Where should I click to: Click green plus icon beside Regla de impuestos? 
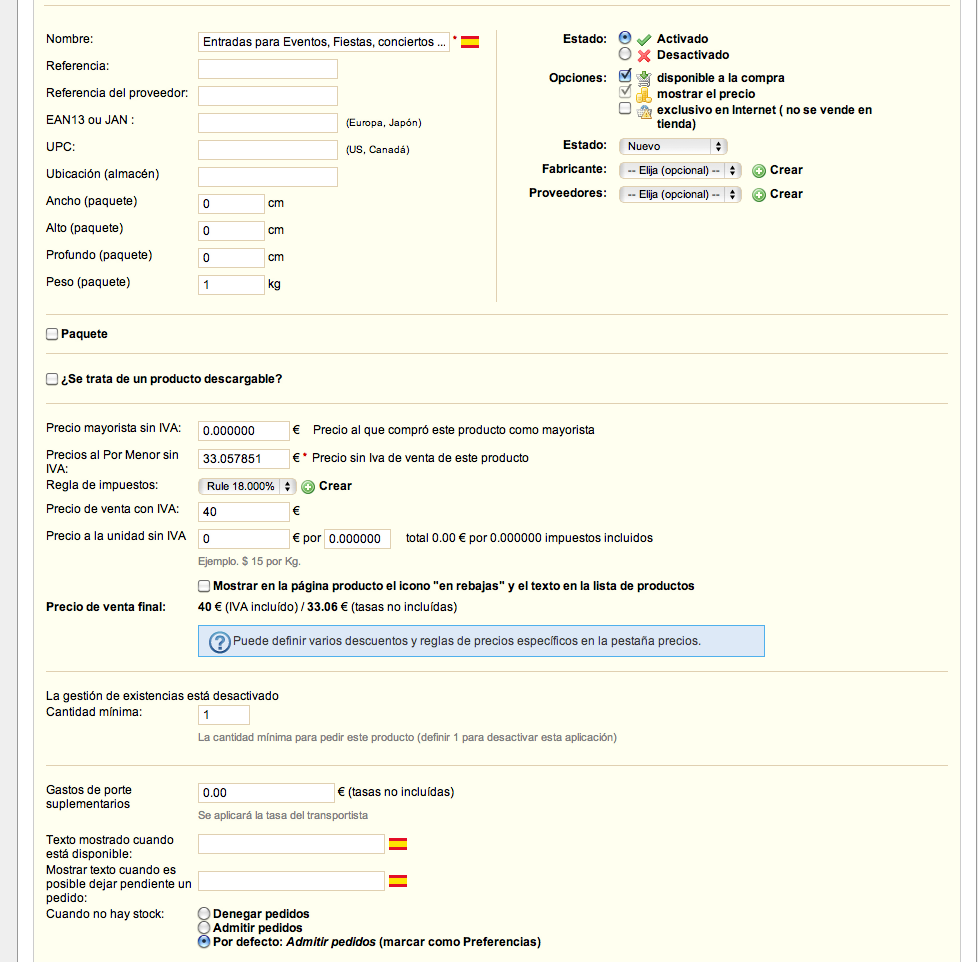(308, 487)
